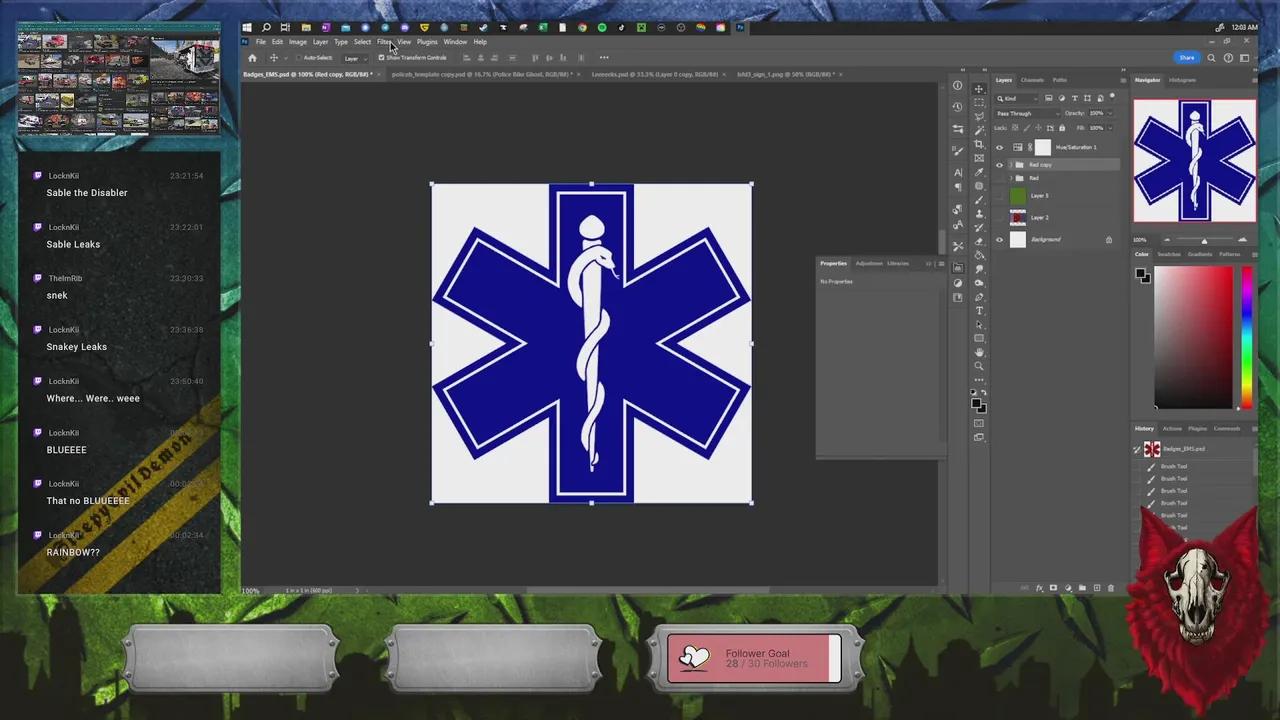The image size is (1280, 720).
Task: Click the hue spectrum slider strip
Action: coord(1246,337)
